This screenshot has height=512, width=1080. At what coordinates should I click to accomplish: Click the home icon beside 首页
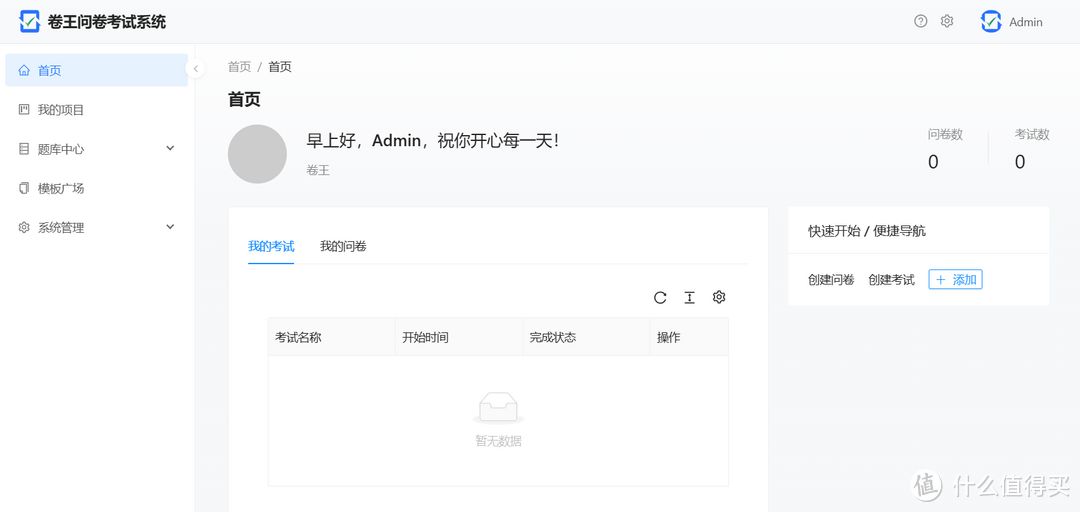(x=24, y=70)
